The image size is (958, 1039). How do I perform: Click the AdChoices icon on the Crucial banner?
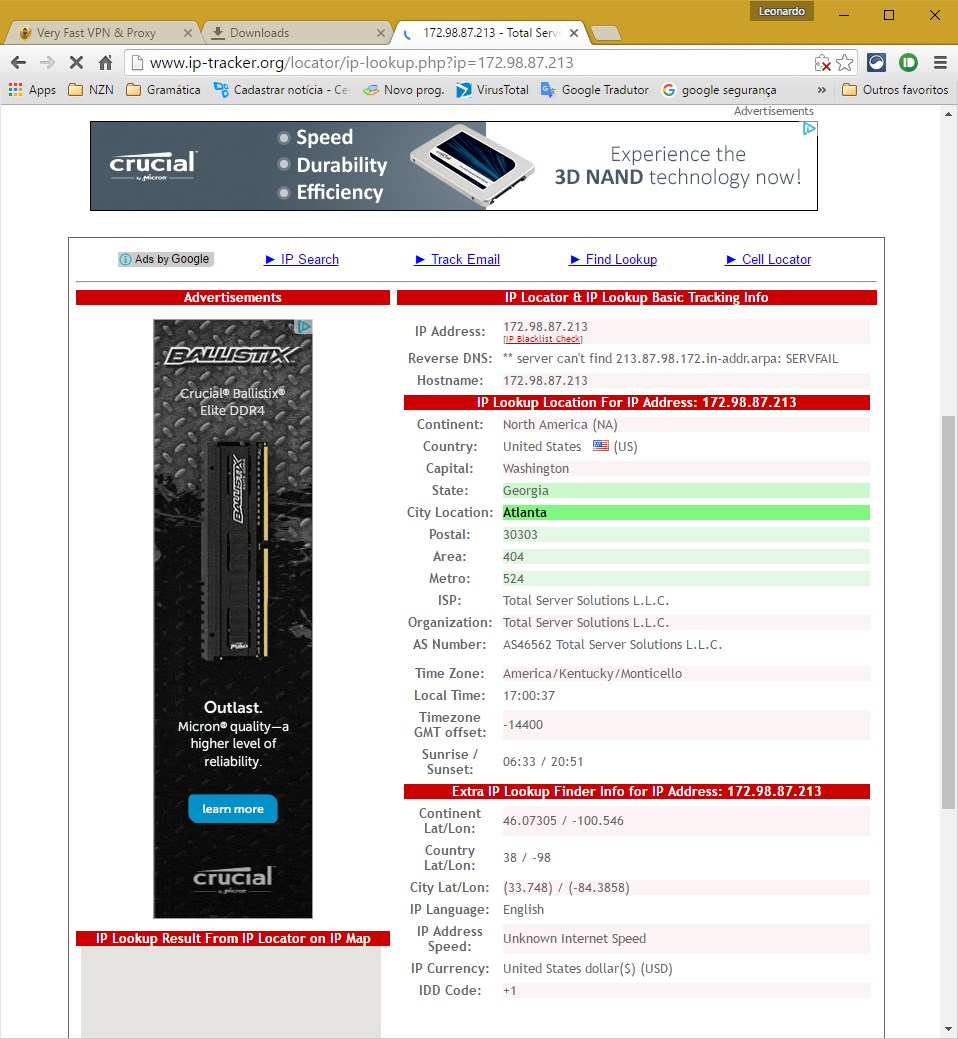[x=809, y=129]
